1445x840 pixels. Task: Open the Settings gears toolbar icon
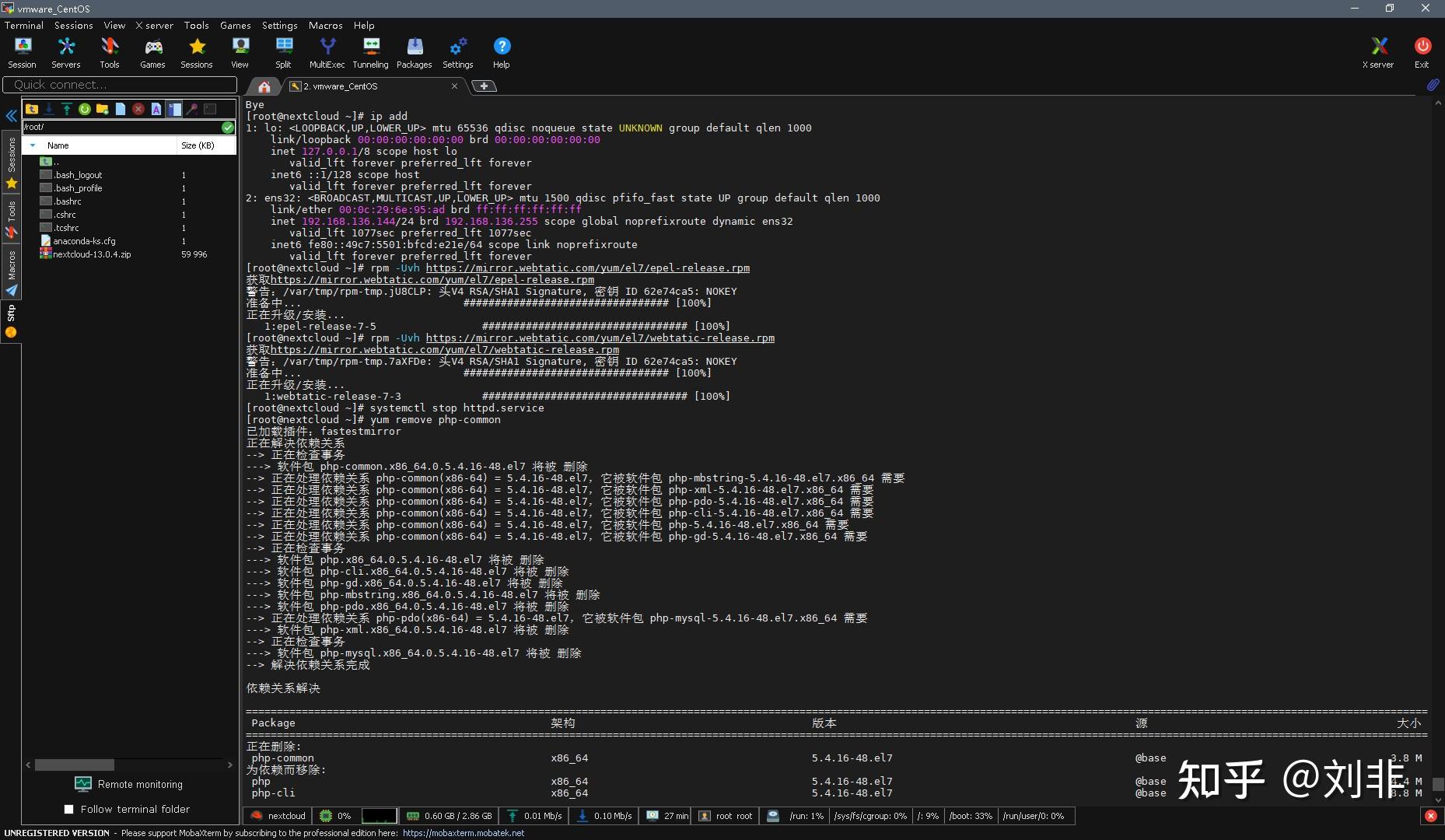pos(458,53)
